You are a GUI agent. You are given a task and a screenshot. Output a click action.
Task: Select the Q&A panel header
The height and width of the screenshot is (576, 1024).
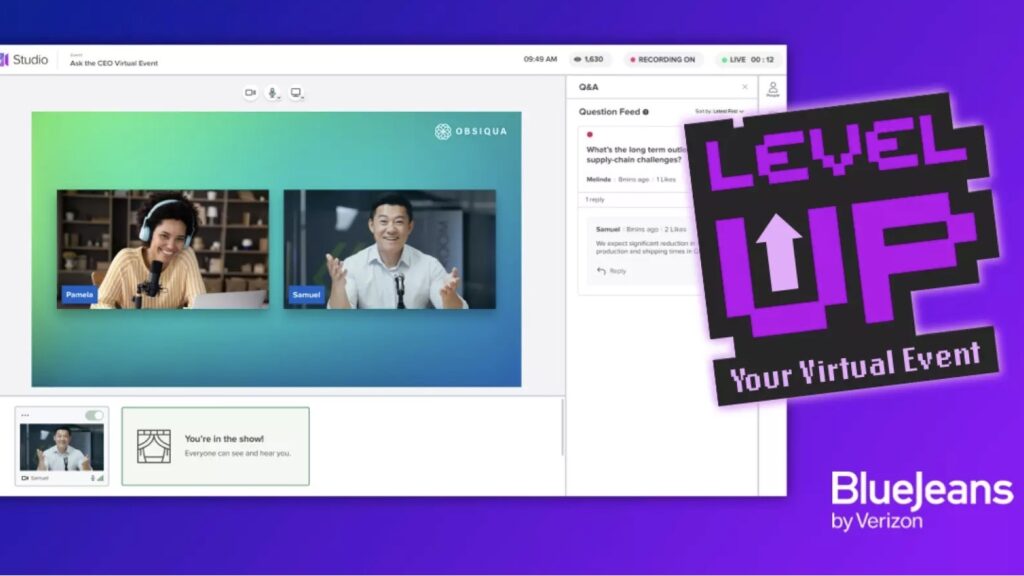[x=589, y=87]
